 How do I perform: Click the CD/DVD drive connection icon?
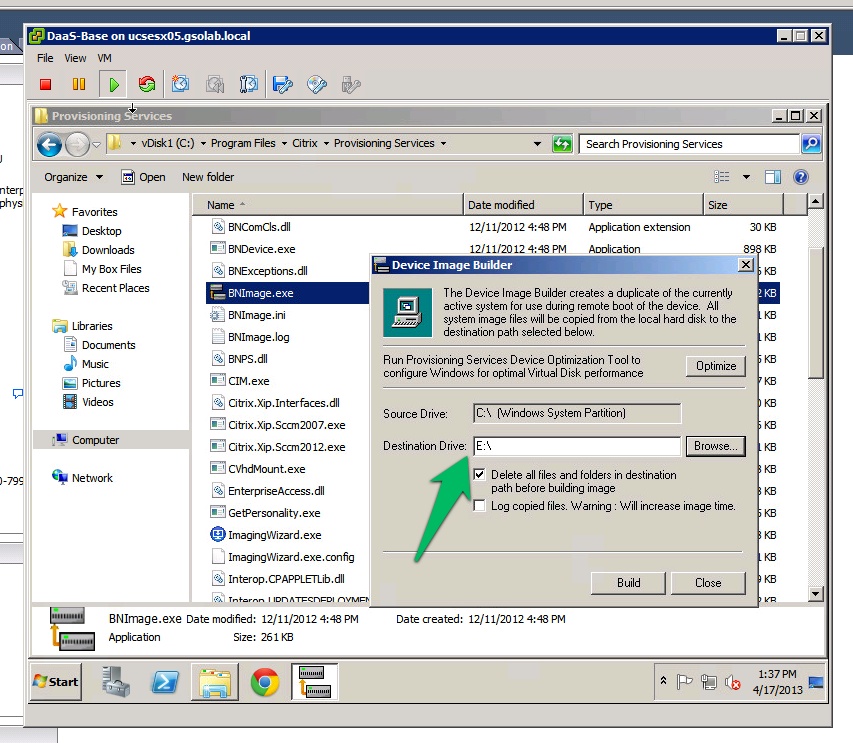pos(317,84)
